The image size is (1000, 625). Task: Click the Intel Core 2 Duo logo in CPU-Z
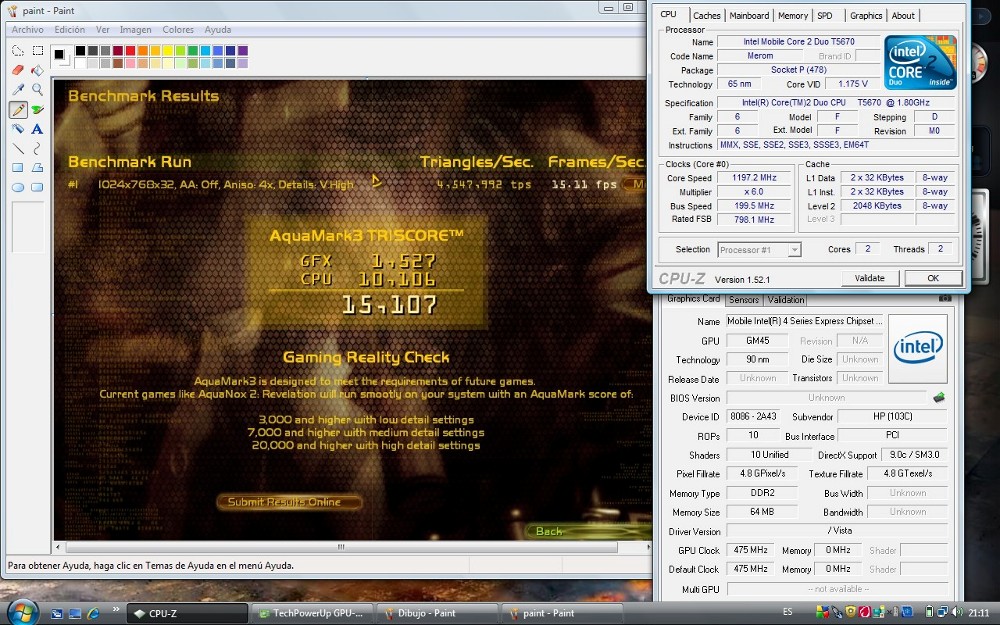[x=920, y=62]
